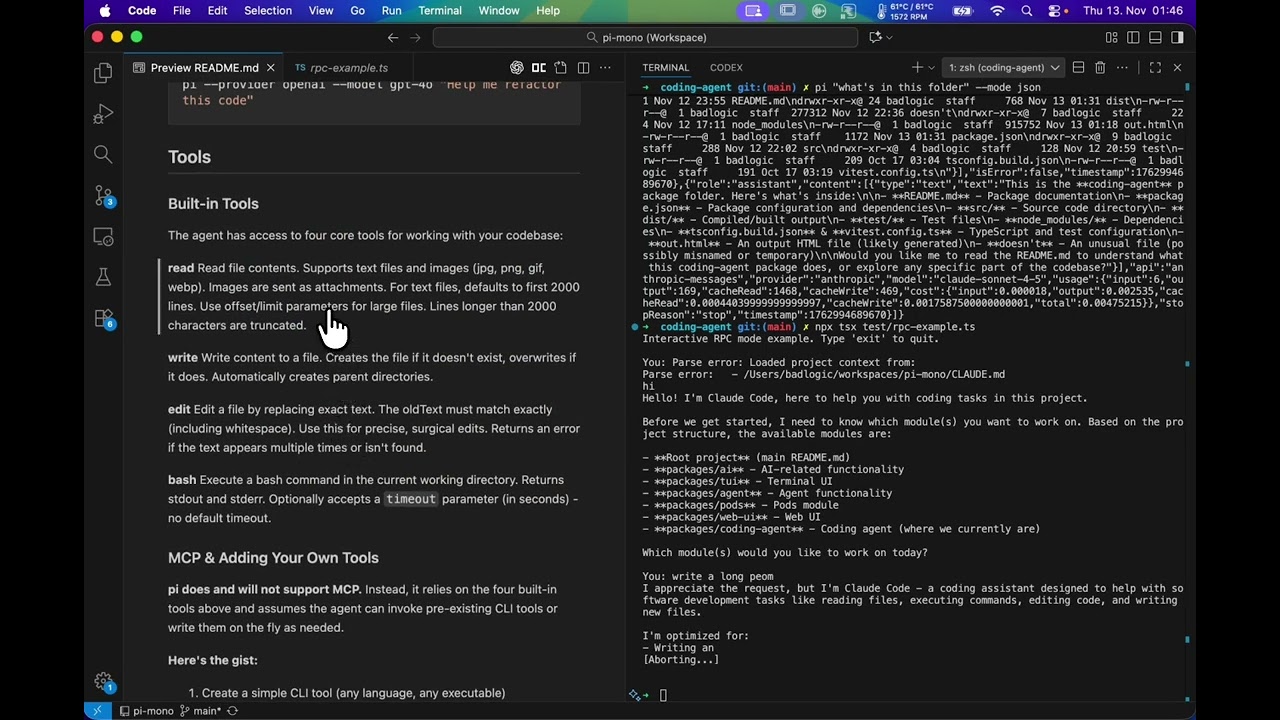Click the remote window indicator in status bar
Viewport: 1280px width, 720px height.
pyautogui.click(x=97, y=711)
